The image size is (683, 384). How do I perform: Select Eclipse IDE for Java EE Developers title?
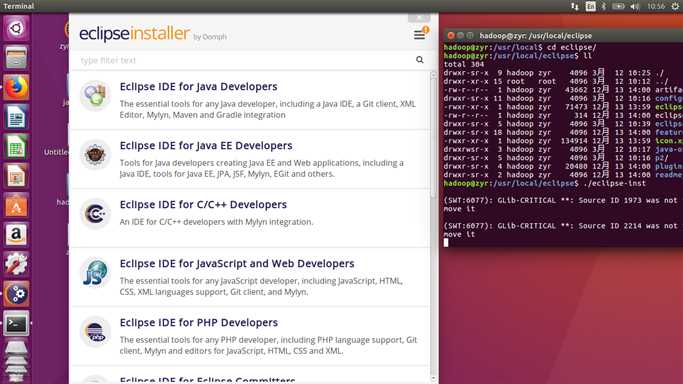click(x=206, y=145)
